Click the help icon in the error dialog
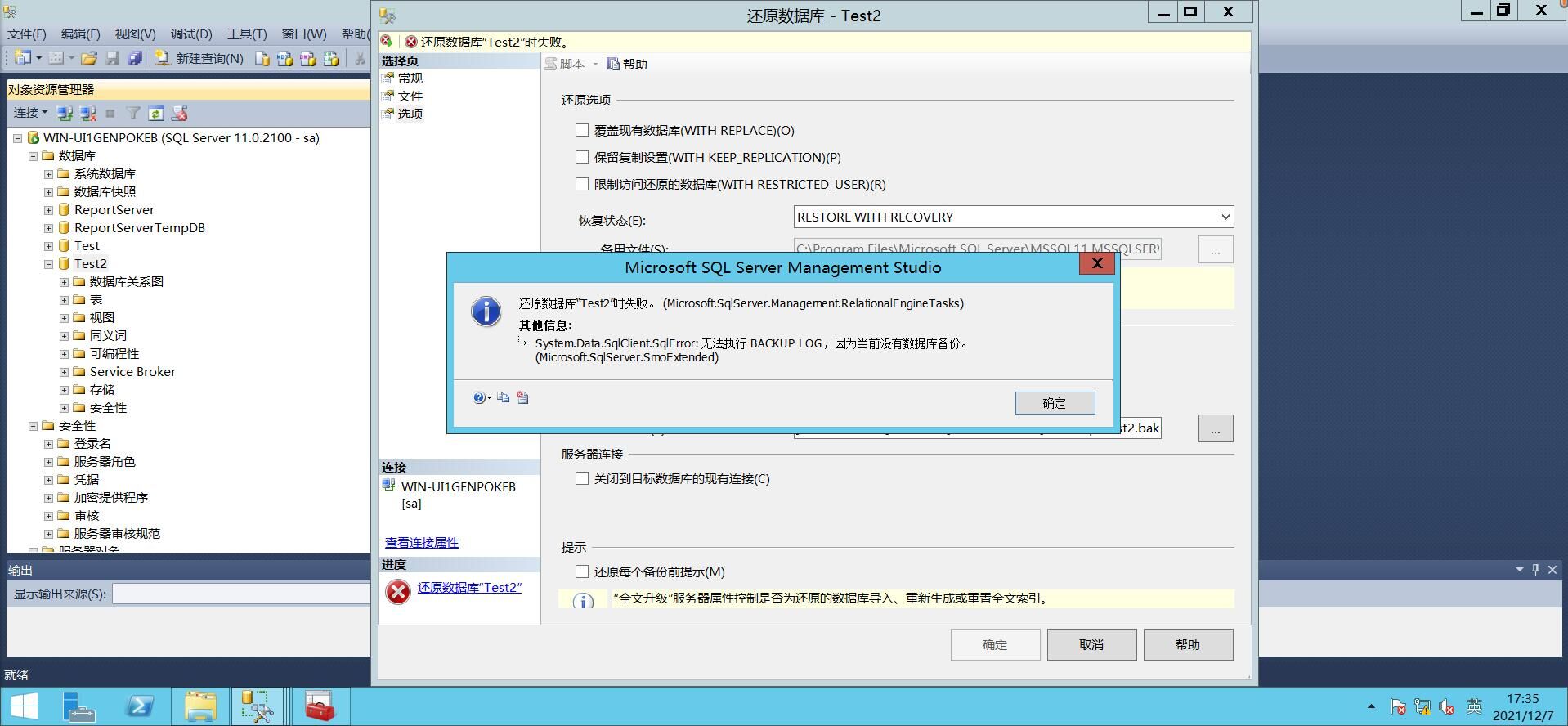 (x=480, y=398)
